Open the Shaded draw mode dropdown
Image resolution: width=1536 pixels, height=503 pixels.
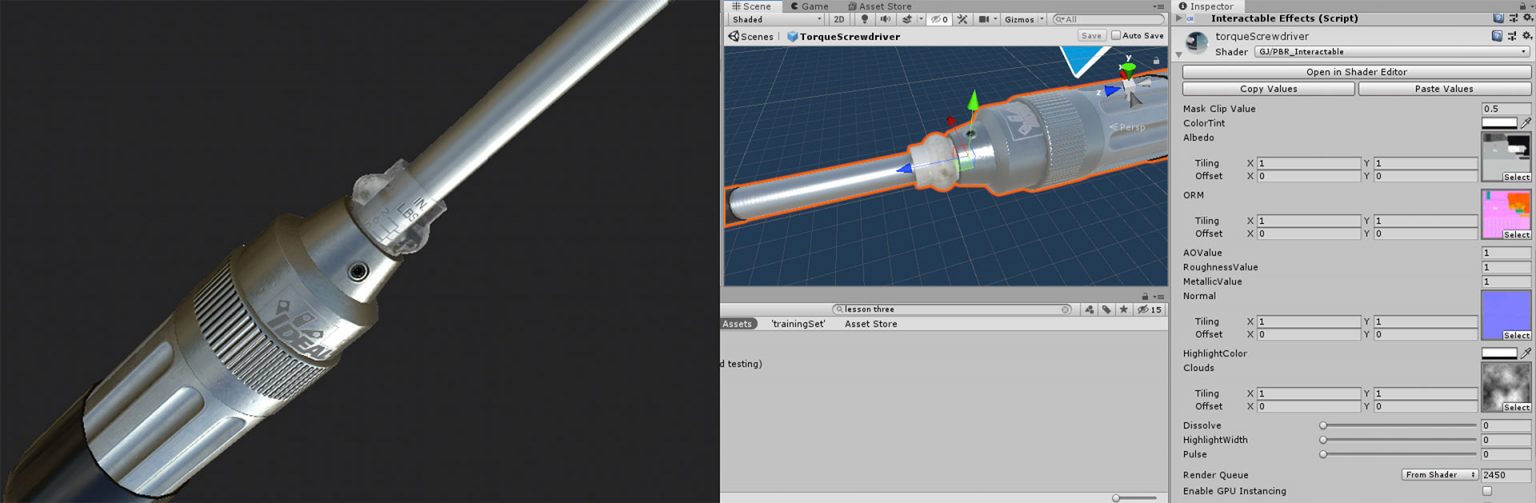[776, 19]
